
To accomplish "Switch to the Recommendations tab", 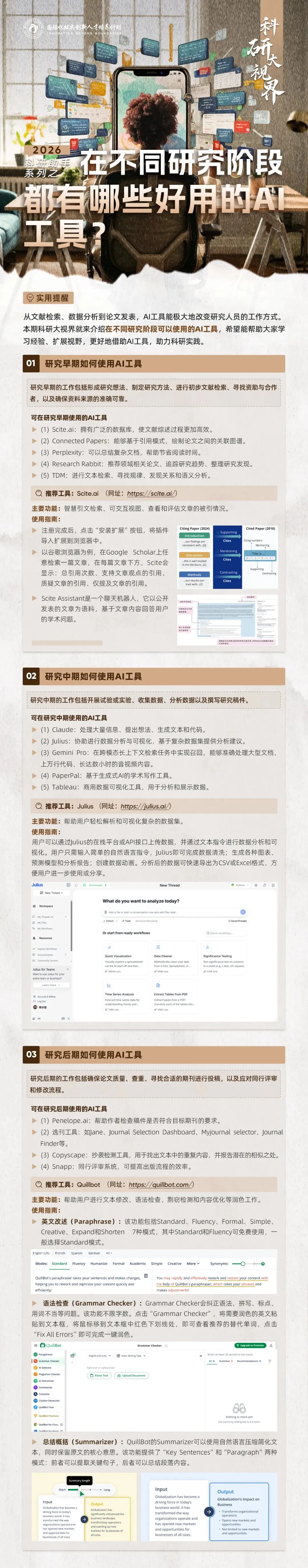I will pyautogui.click(x=249, y=1361).
